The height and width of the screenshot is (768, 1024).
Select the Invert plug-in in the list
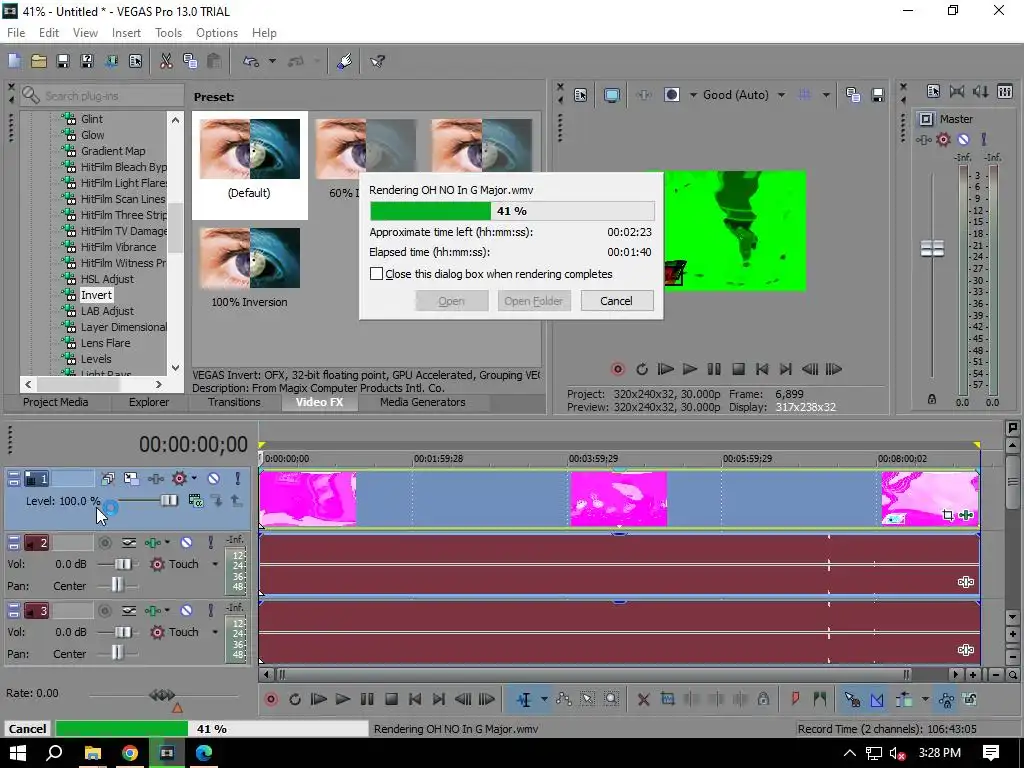point(96,295)
